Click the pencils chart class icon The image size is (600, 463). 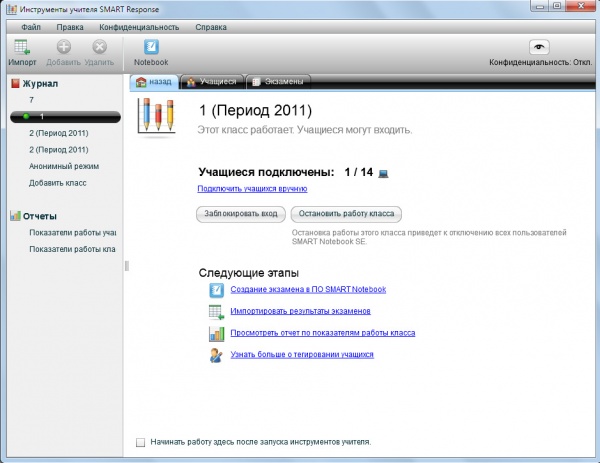click(x=157, y=116)
